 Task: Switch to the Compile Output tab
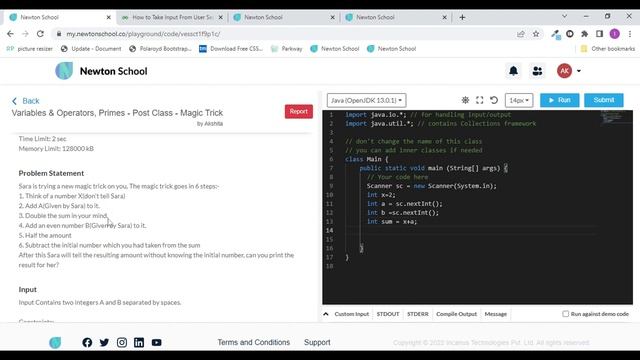456,314
